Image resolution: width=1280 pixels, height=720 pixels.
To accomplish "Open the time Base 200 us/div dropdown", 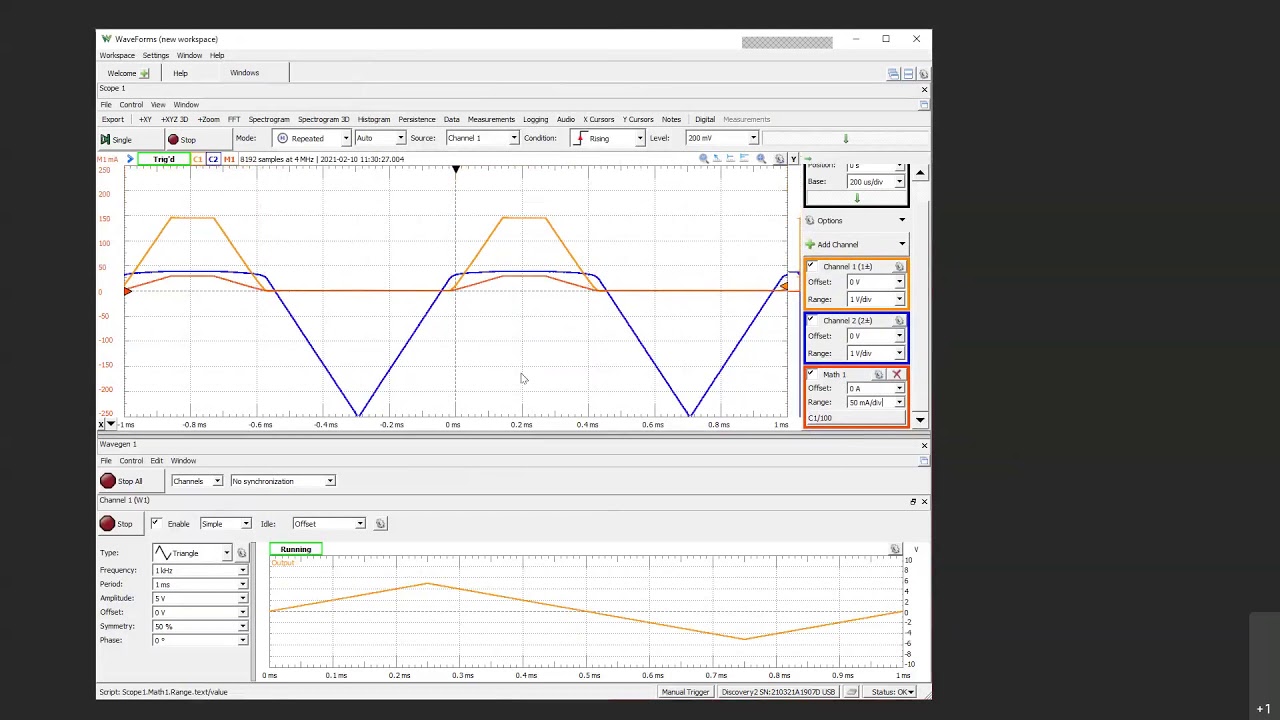I will pos(899,182).
